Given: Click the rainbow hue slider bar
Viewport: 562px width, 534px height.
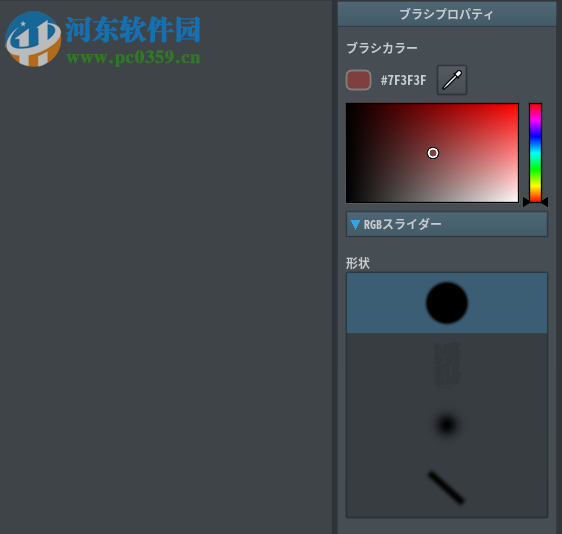Looking at the screenshot, I should pos(535,153).
